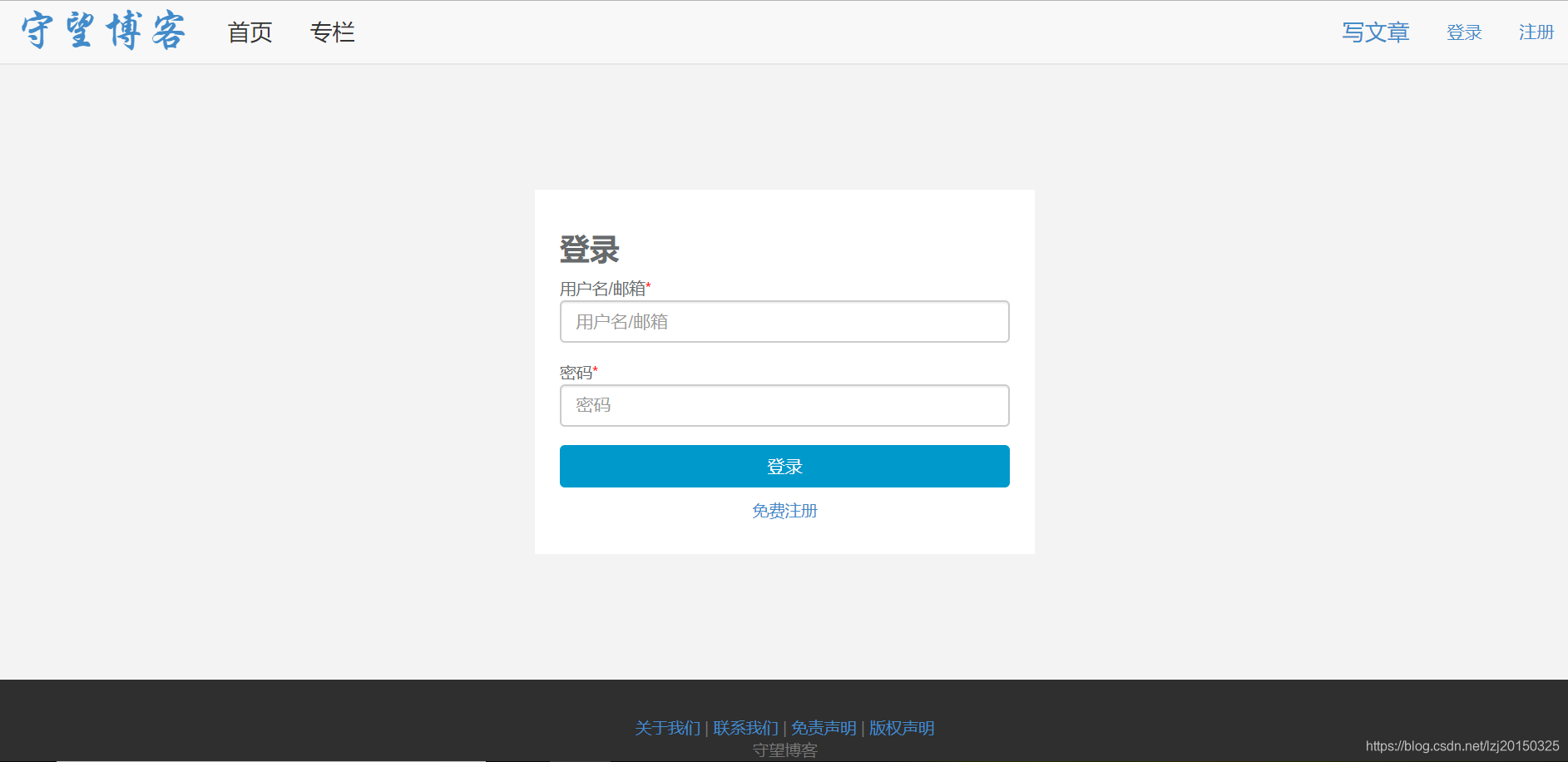Focus the 密码 input field
This screenshot has height=762, width=1568.
click(x=784, y=405)
